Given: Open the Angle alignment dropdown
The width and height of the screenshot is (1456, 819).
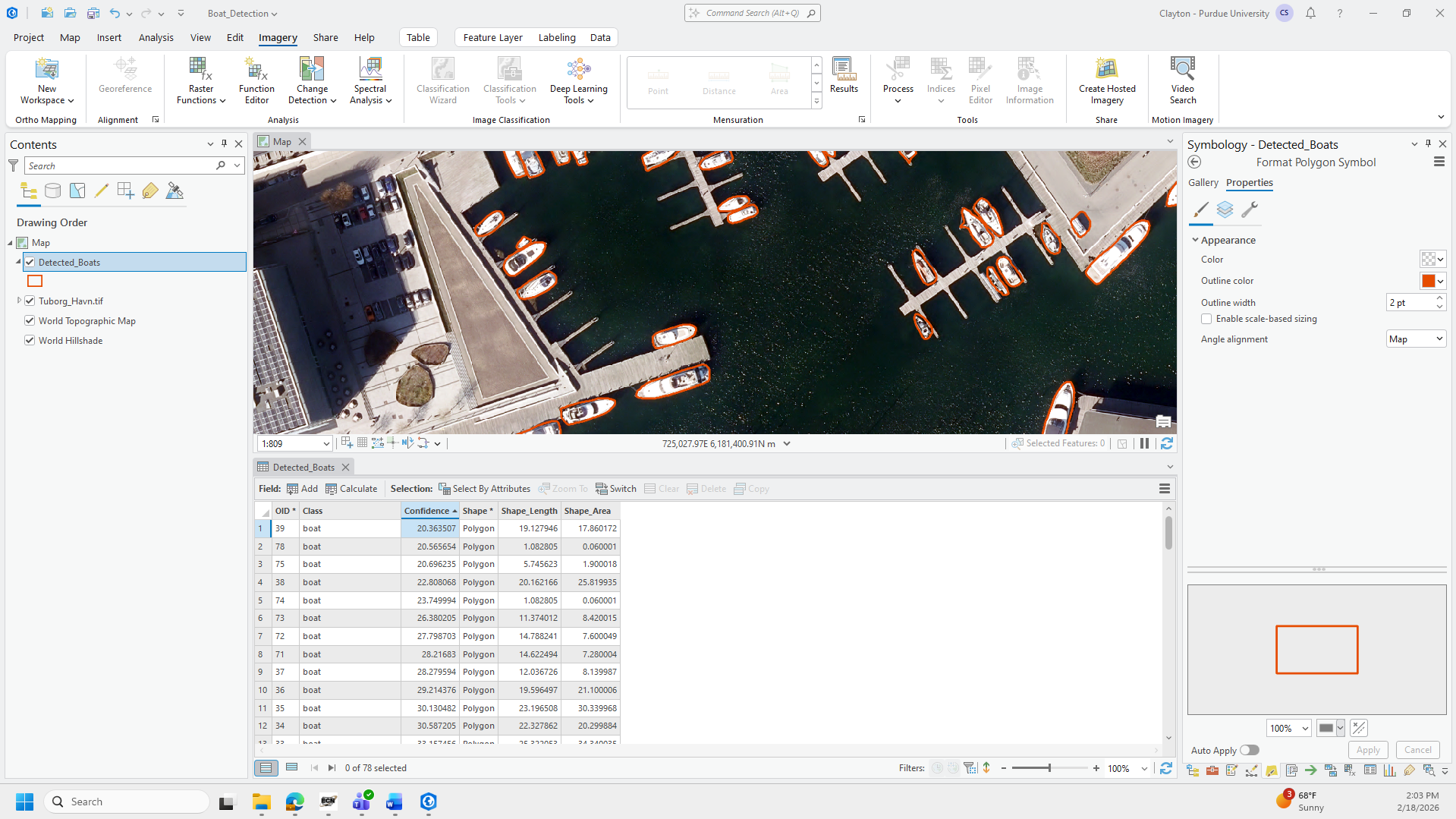Looking at the screenshot, I should tap(1415, 339).
